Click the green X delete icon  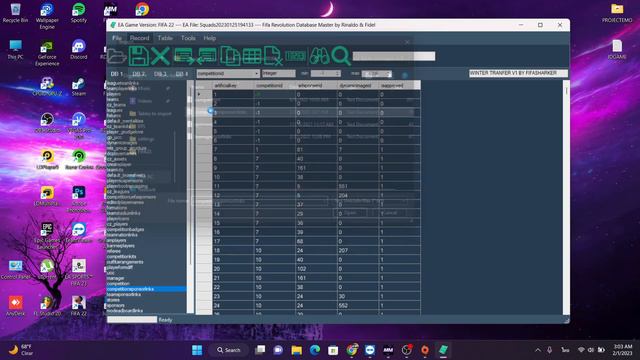(x=160, y=56)
